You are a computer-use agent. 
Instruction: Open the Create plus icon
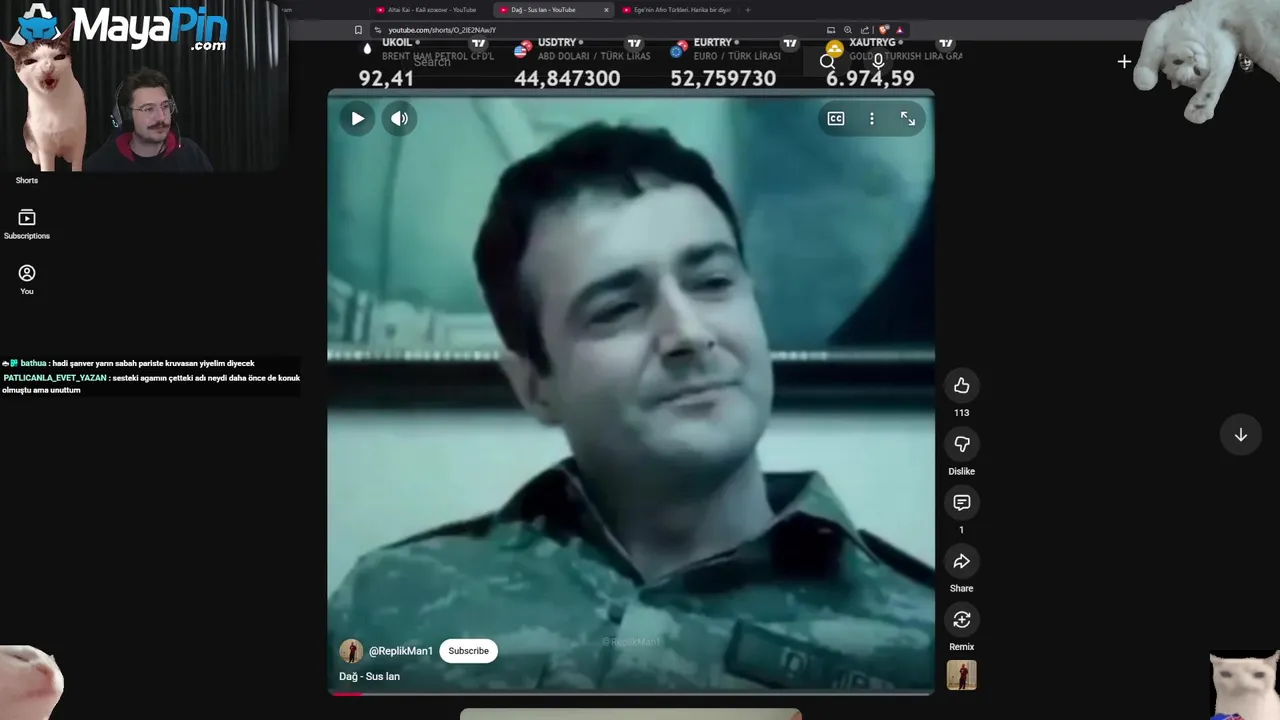[x=1124, y=62]
